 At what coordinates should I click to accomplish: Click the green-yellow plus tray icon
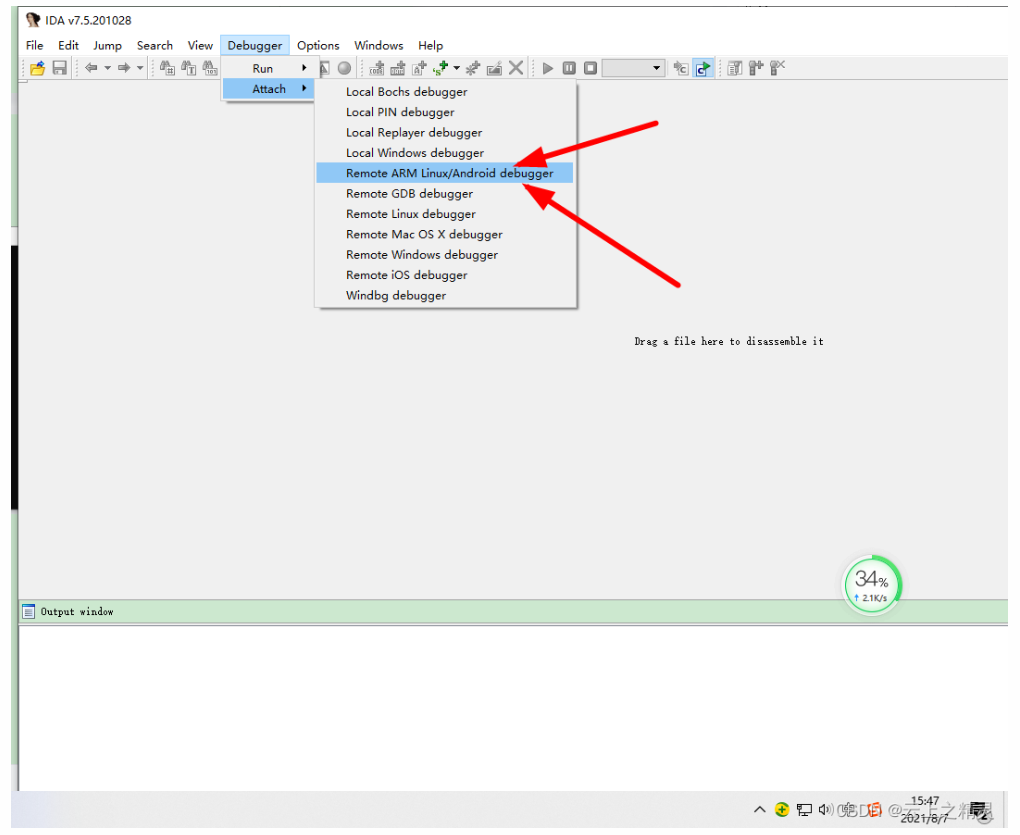[x=782, y=810]
